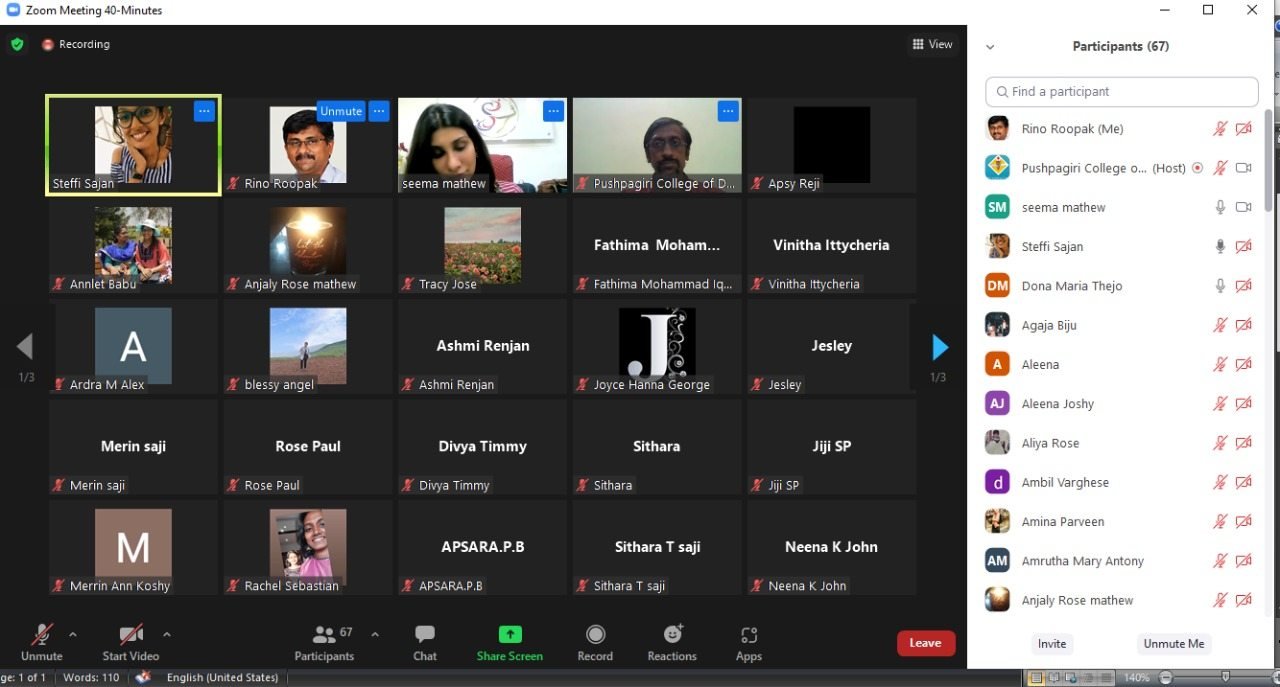Click the Invite button

tap(1052, 644)
